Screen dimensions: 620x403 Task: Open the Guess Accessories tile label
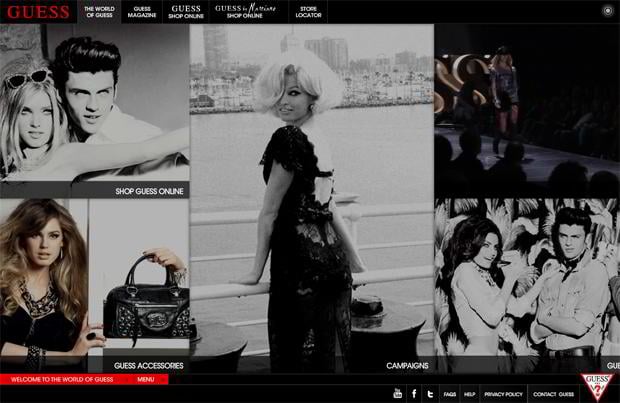pos(151,366)
